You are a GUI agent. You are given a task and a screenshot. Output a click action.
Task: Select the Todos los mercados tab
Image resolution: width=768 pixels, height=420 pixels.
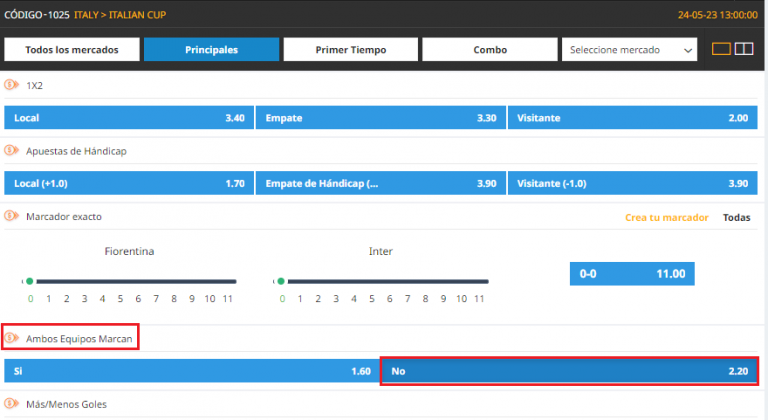point(72,50)
